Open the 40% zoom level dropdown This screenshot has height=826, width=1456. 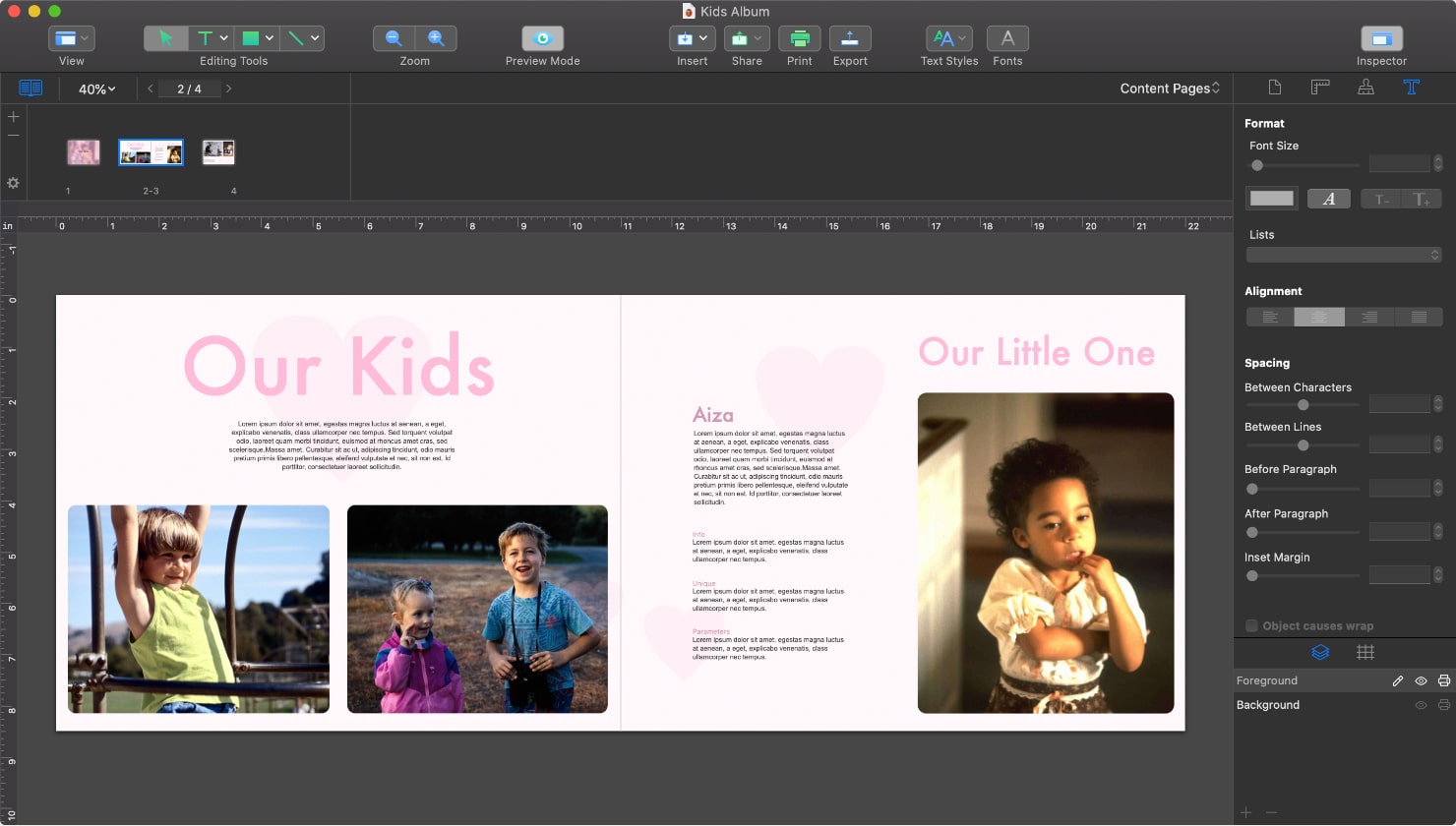[x=97, y=88]
